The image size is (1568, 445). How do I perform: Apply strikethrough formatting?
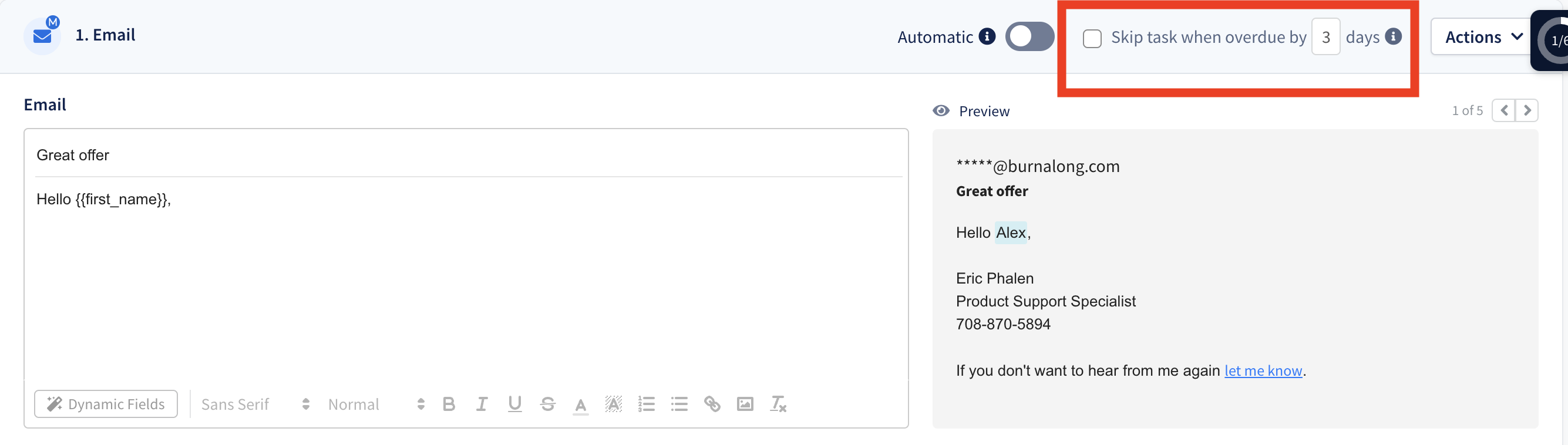click(548, 404)
